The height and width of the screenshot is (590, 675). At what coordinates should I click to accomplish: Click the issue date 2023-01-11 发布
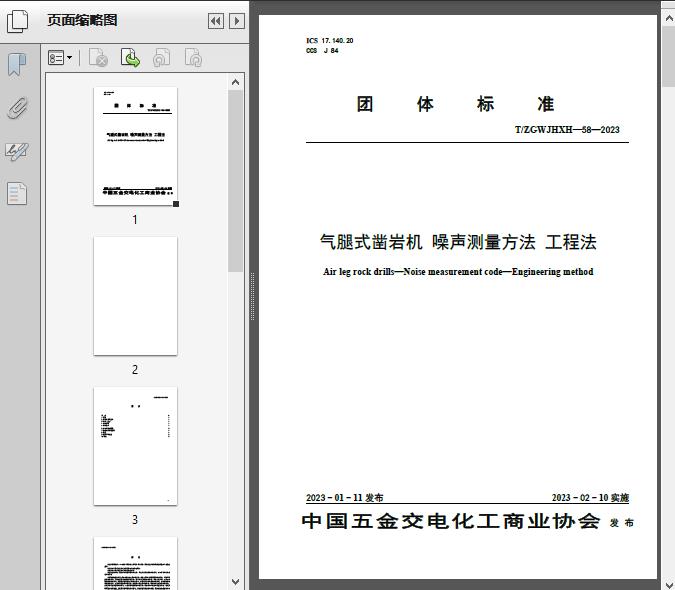pos(344,497)
